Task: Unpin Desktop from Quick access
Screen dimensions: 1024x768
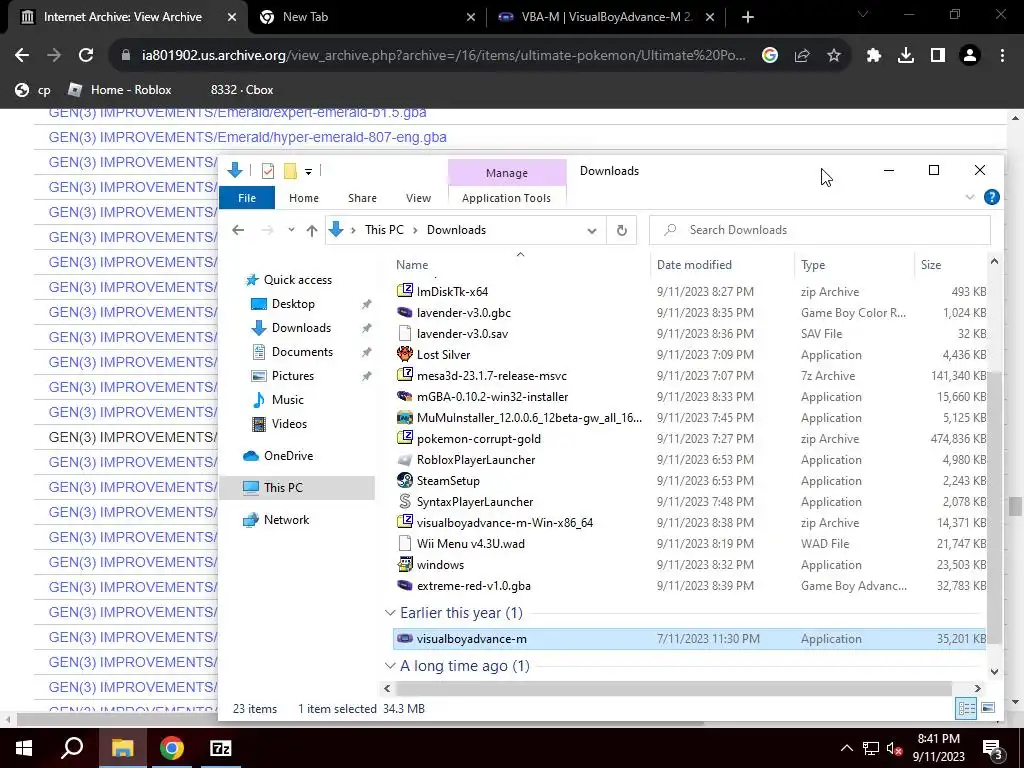Action: click(x=366, y=304)
